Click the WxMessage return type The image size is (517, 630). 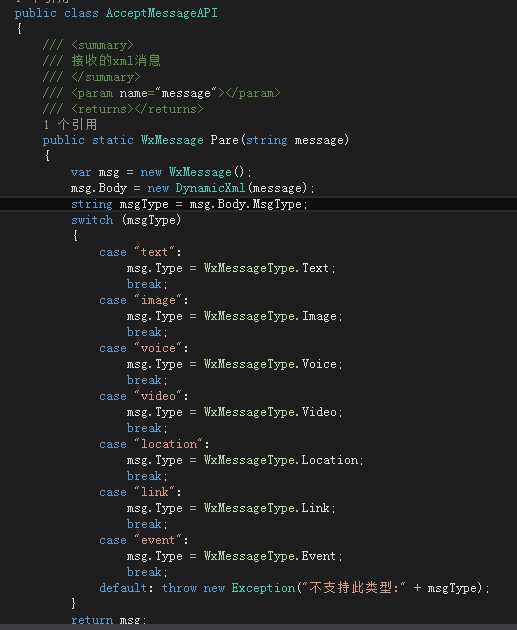click(x=172, y=140)
